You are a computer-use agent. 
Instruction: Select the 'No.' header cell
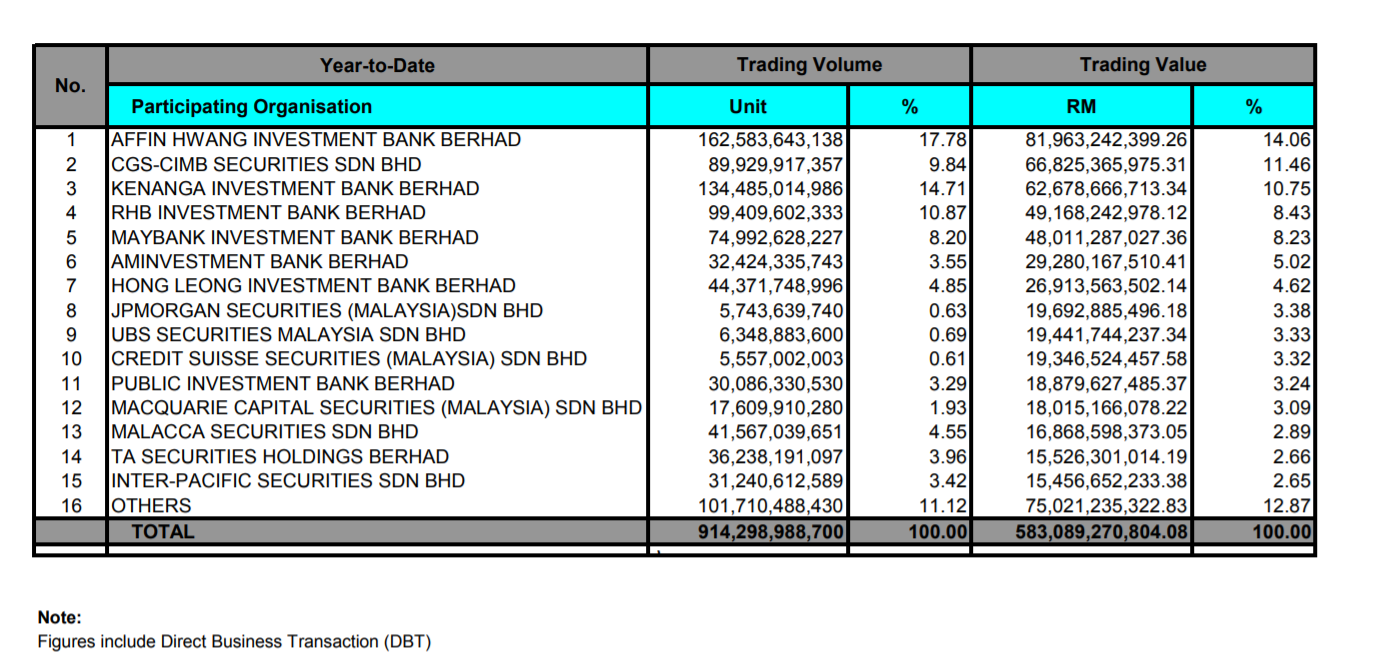pyautogui.click(x=70, y=86)
